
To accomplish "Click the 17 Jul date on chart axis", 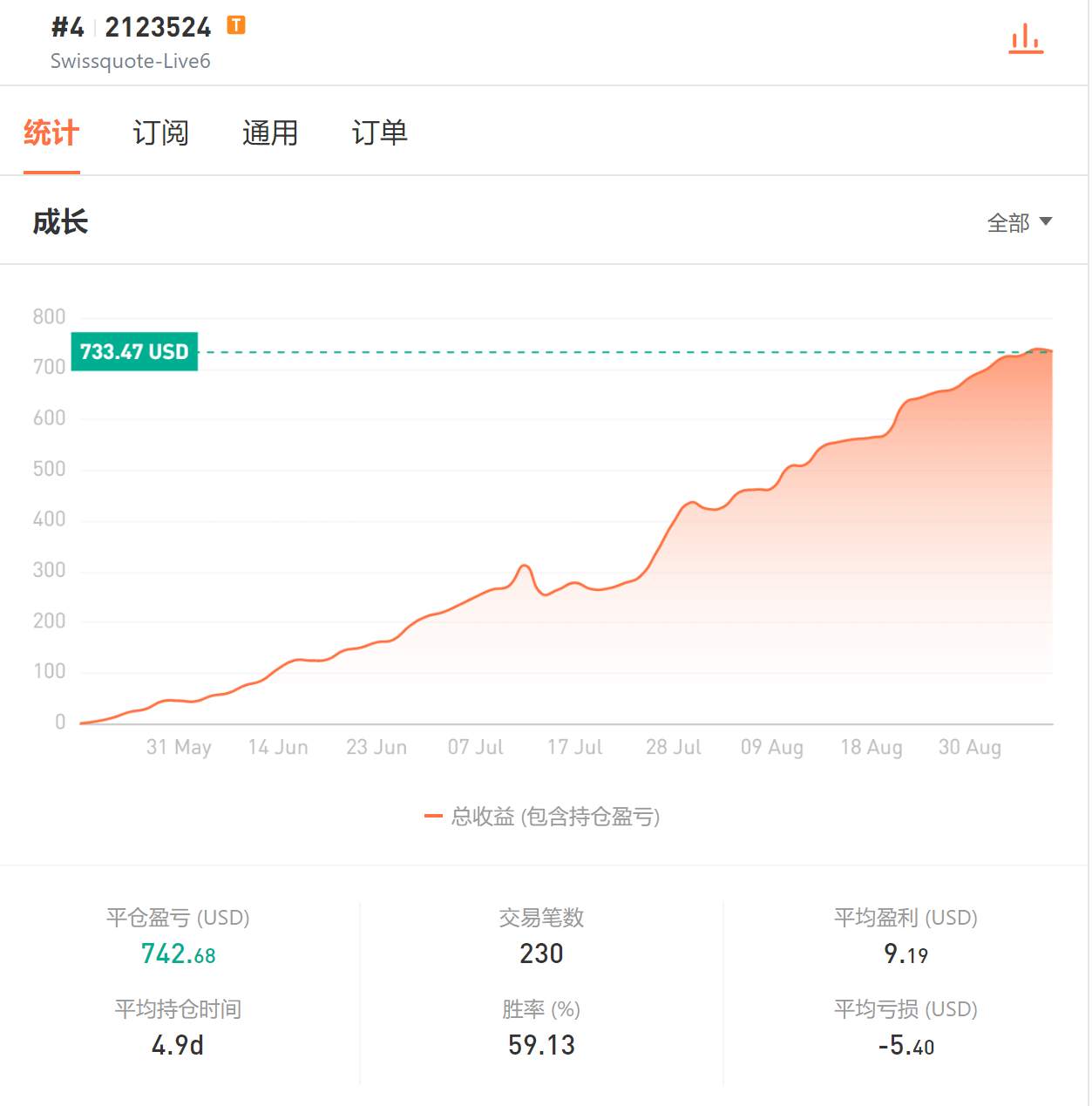I will pyautogui.click(x=574, y=747).
